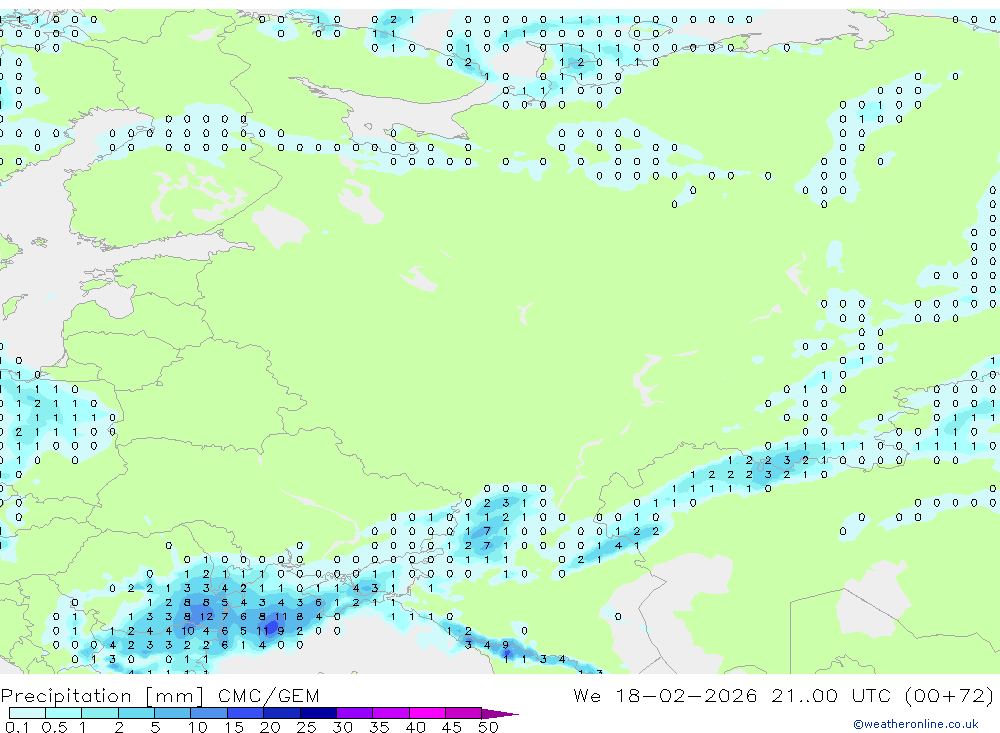Pick the 10–15 mm legend swatch

coord(209,713)
